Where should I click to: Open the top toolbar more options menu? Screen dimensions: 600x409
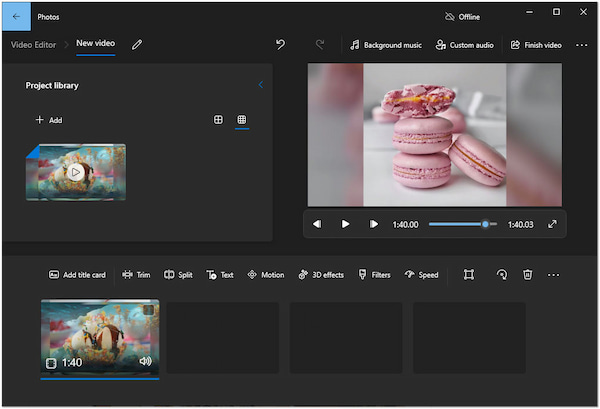[x=581, y=45]
